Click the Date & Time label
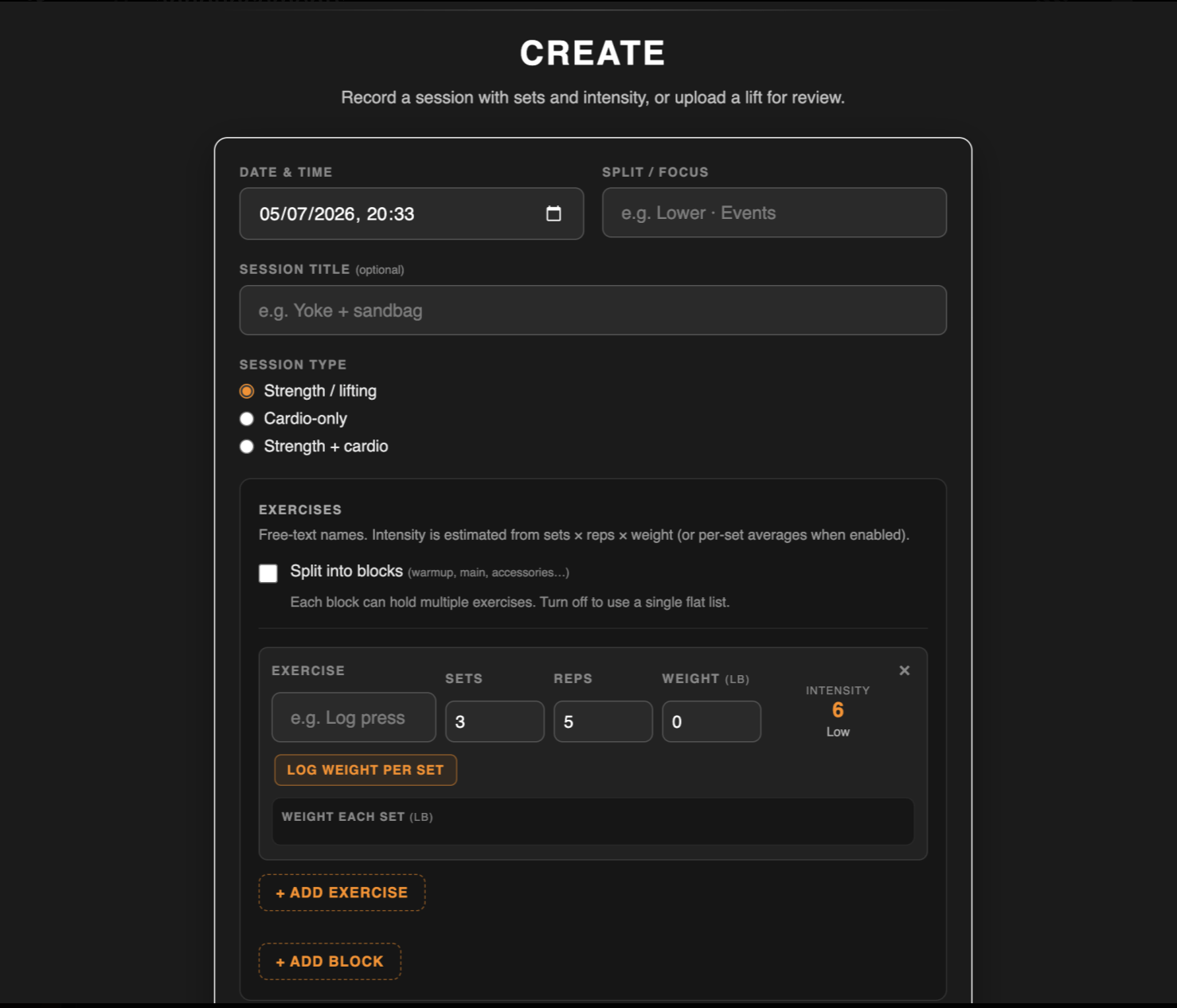1177x1008 pixels. pos(286,172)
